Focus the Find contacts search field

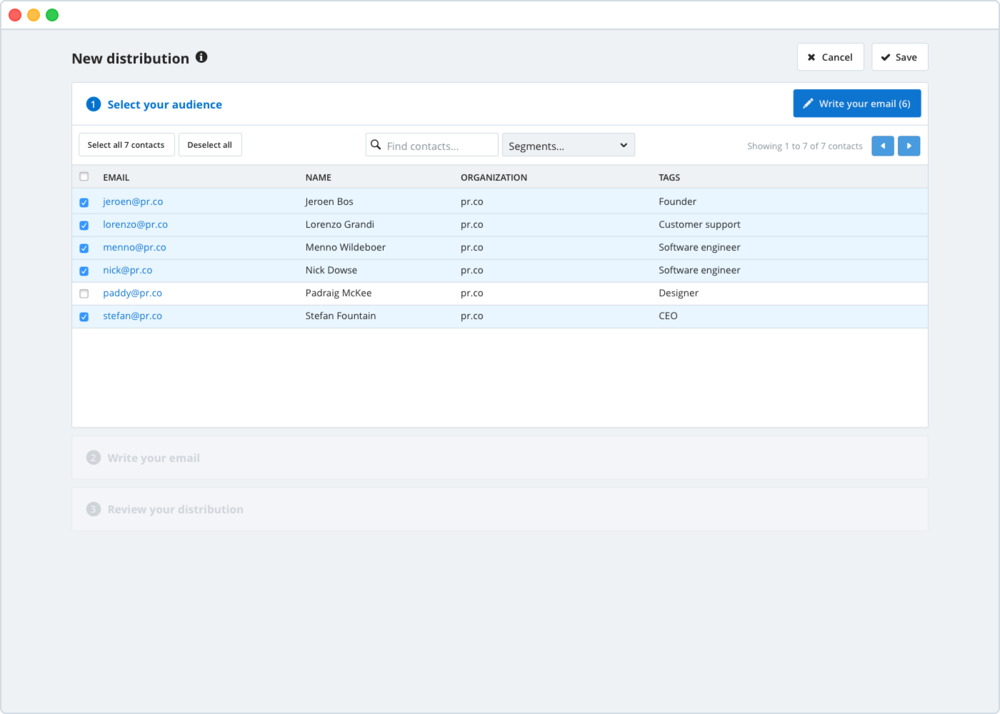[432, 145]
